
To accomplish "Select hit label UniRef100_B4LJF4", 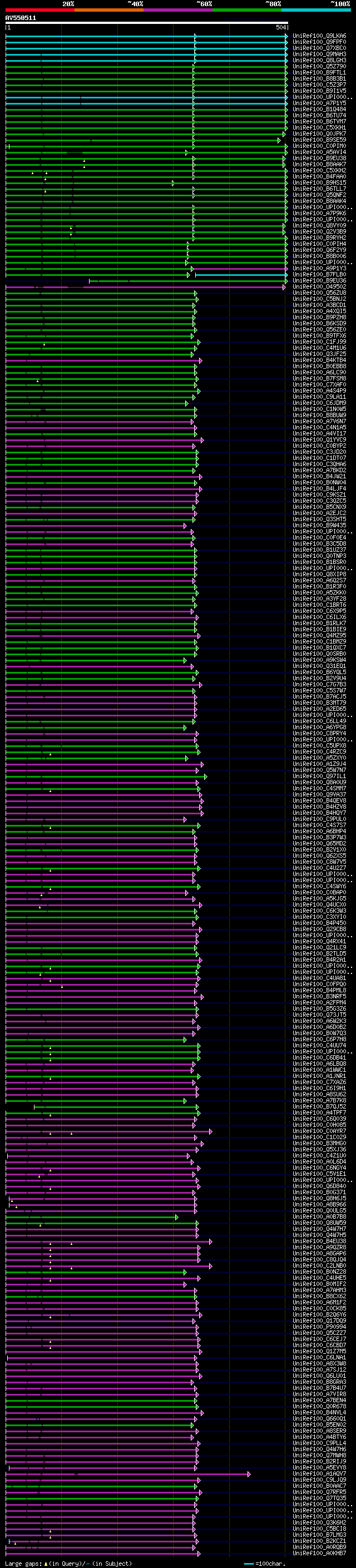I will pyautogui.click(x=319, y=489).
